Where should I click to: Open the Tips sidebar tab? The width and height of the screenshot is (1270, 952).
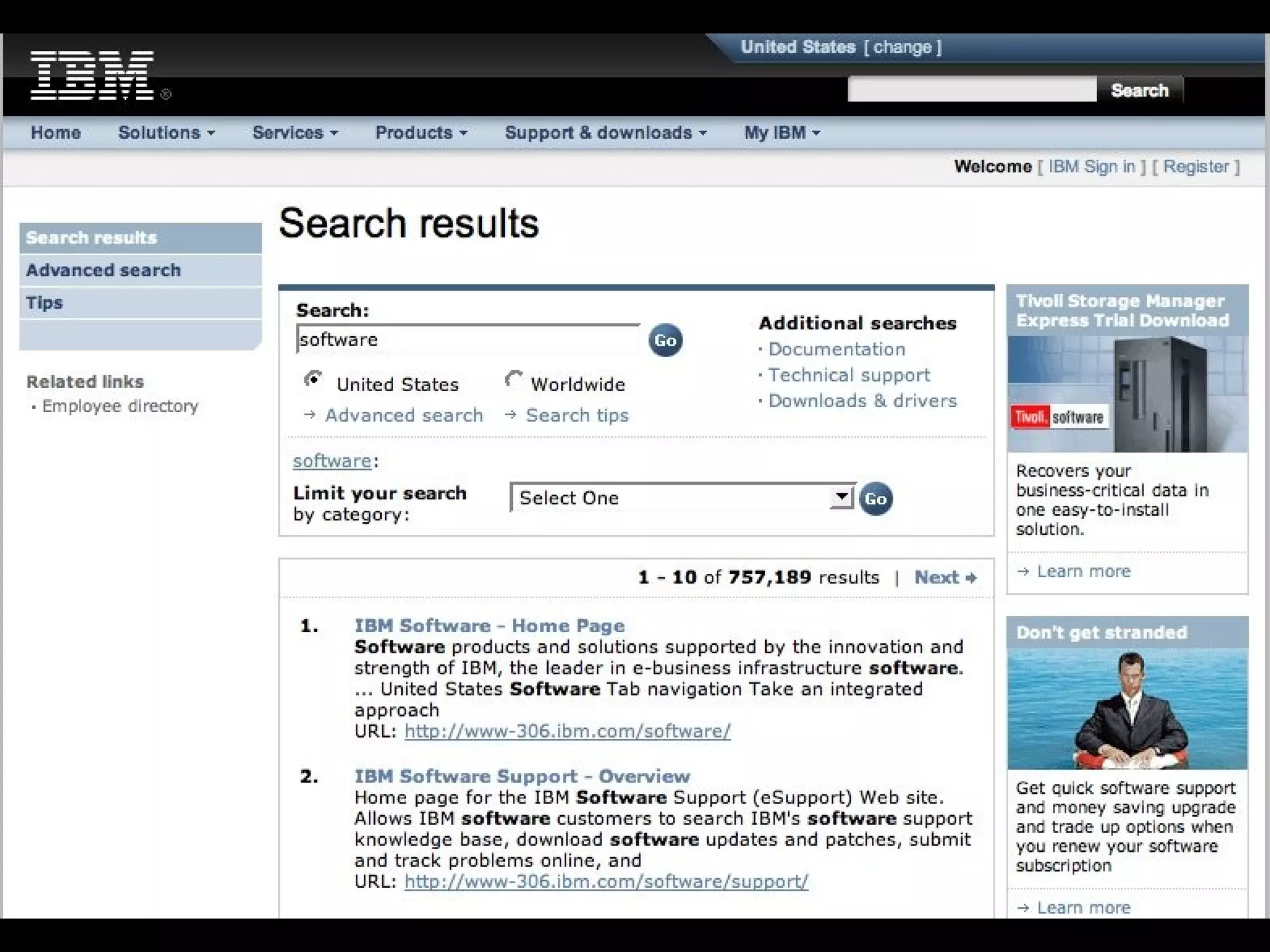45,303
